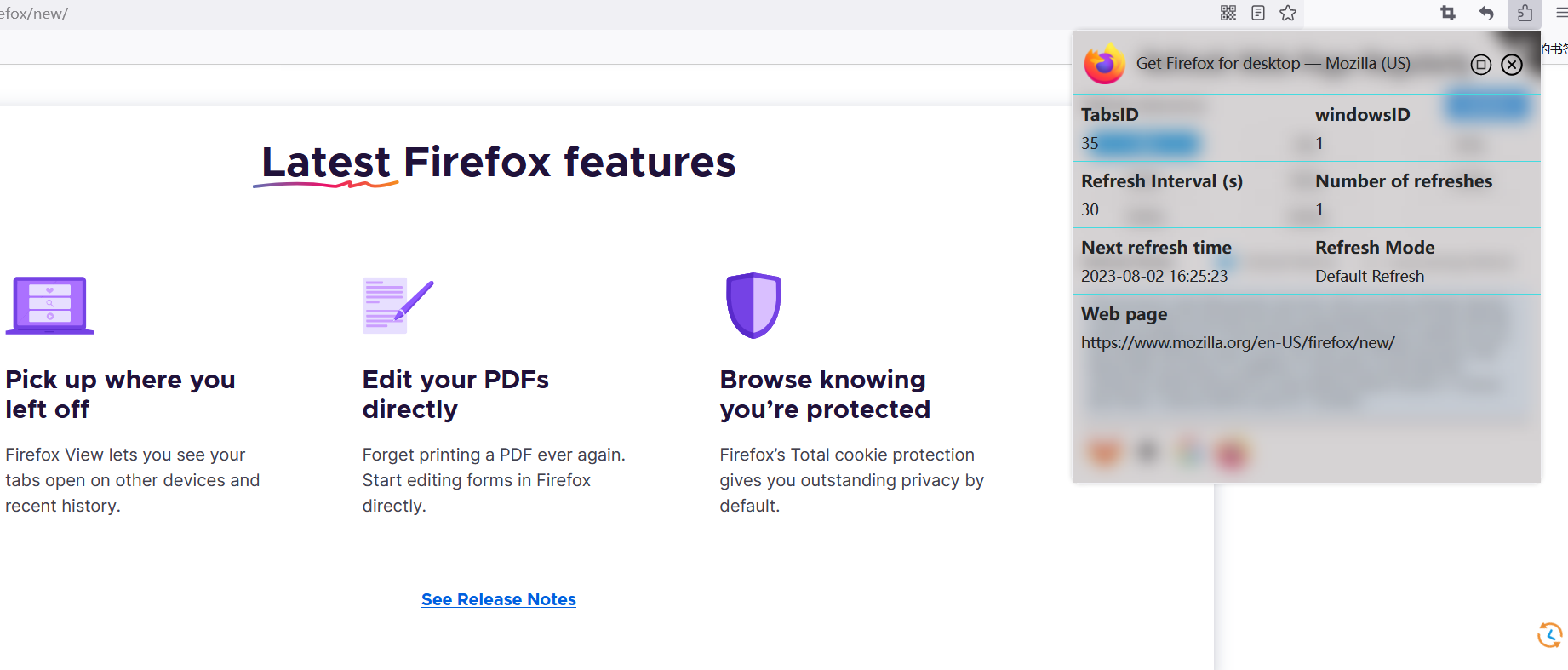Click the purple shield protection icon
Image resolution: width=1568 pixels, height=670 pixels.
[x=753, y=305]
